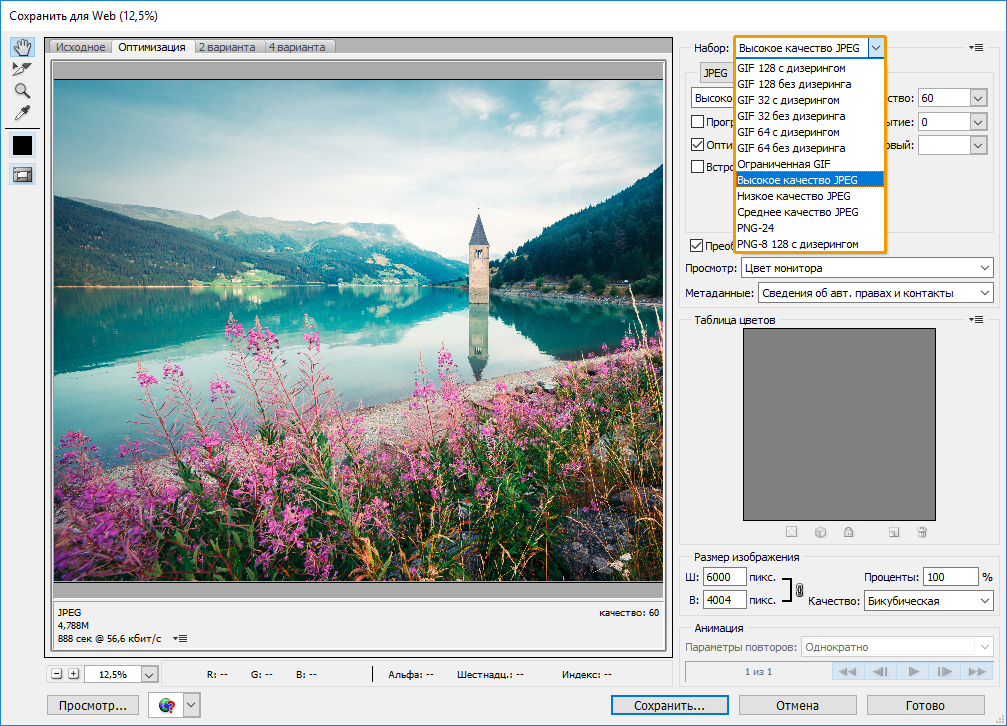Play the animation
This screenshot has height=726, width=1007.
913,671
